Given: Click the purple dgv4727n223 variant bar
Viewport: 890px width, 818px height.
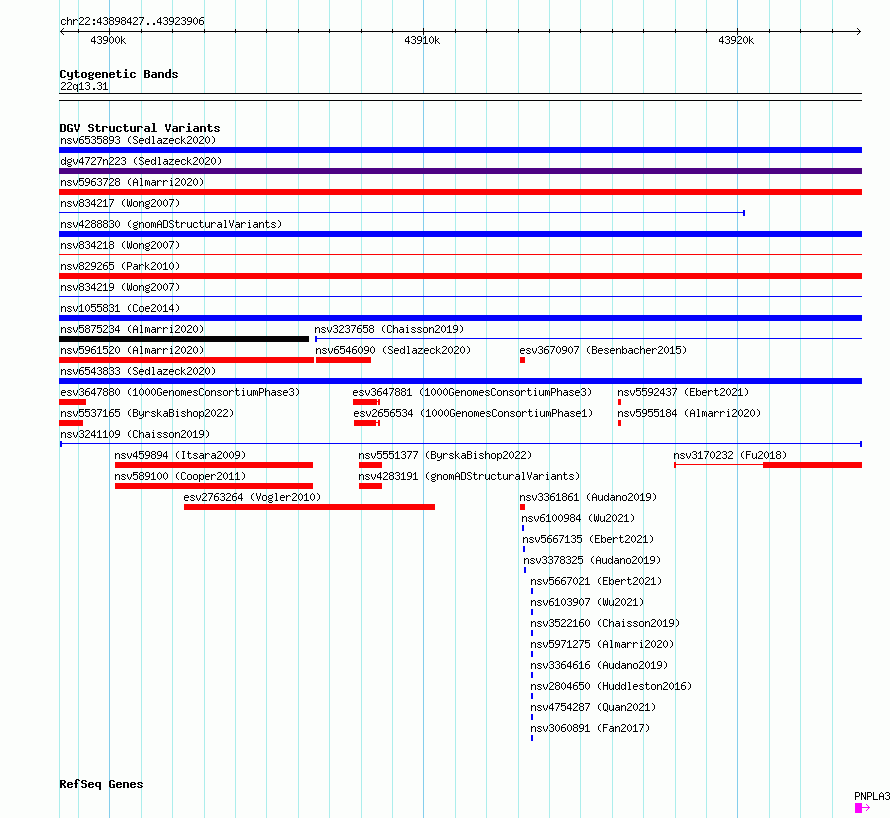Looking at the screenshot, I should (460, 171).
